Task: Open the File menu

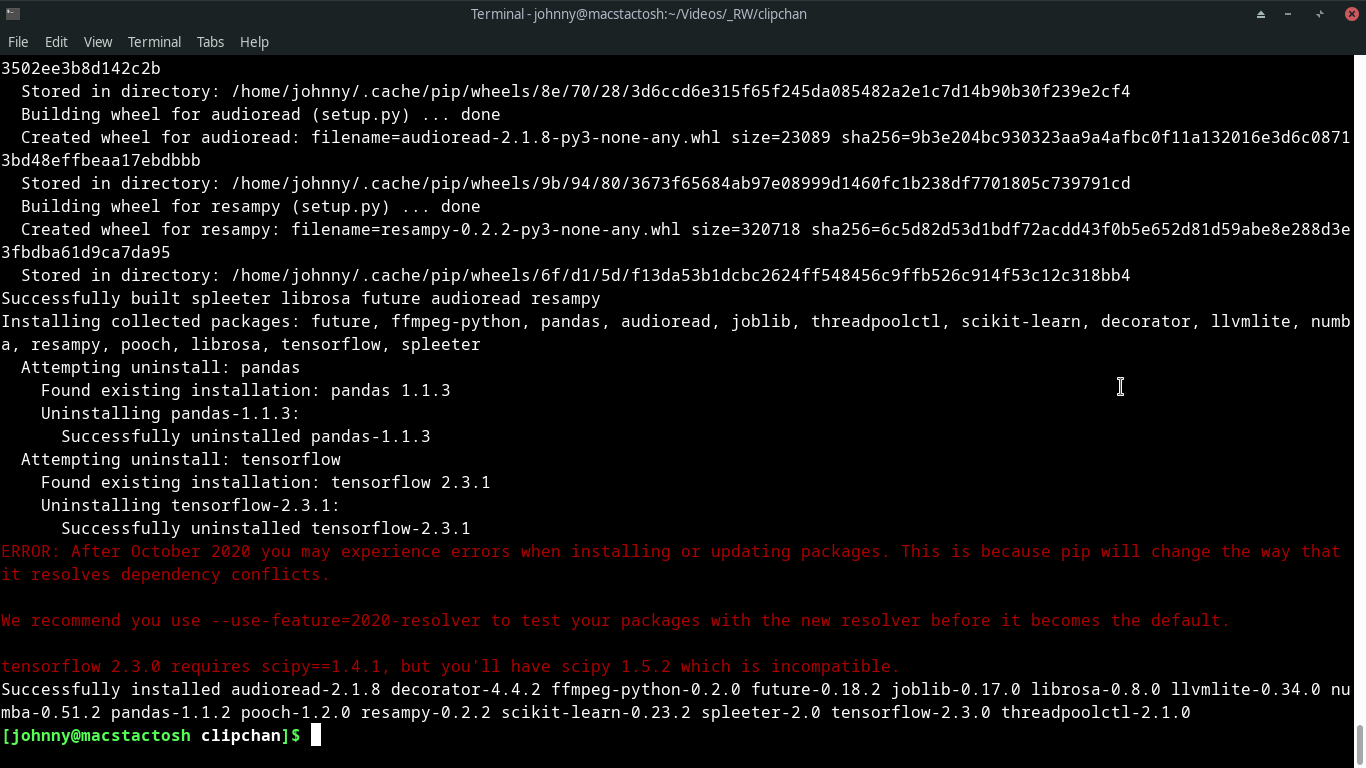Action: [18, 42]
